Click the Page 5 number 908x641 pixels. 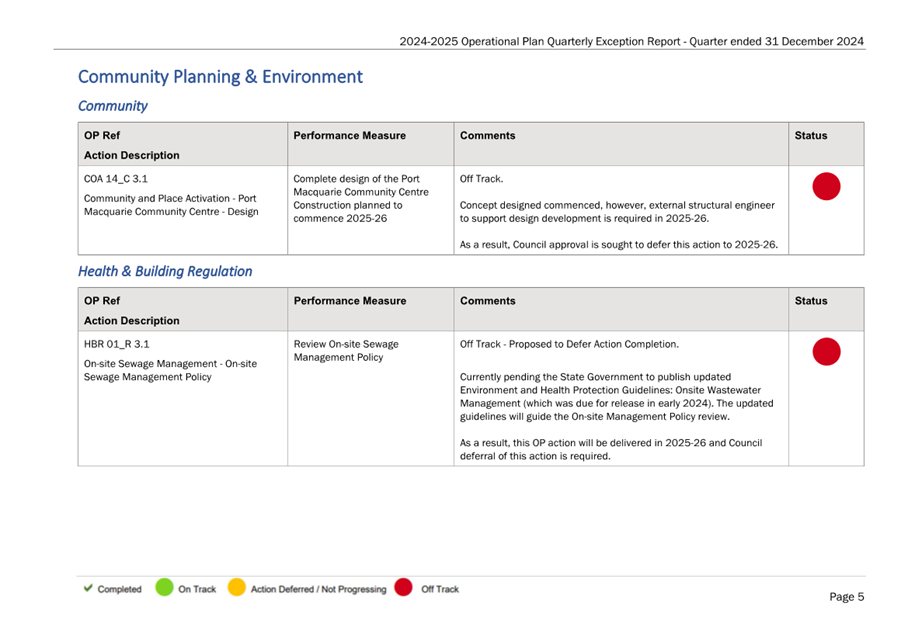click(x=847, y=597)
